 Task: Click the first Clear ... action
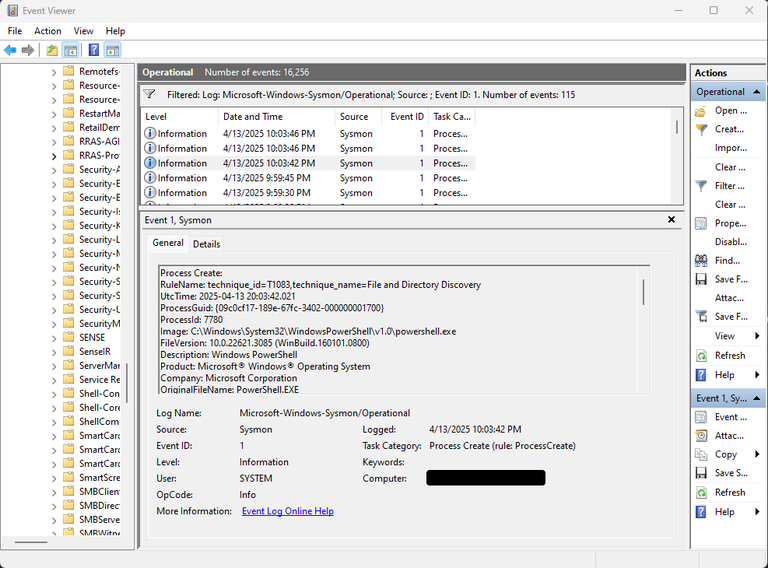pyautogui.click(x=730, y=167)
